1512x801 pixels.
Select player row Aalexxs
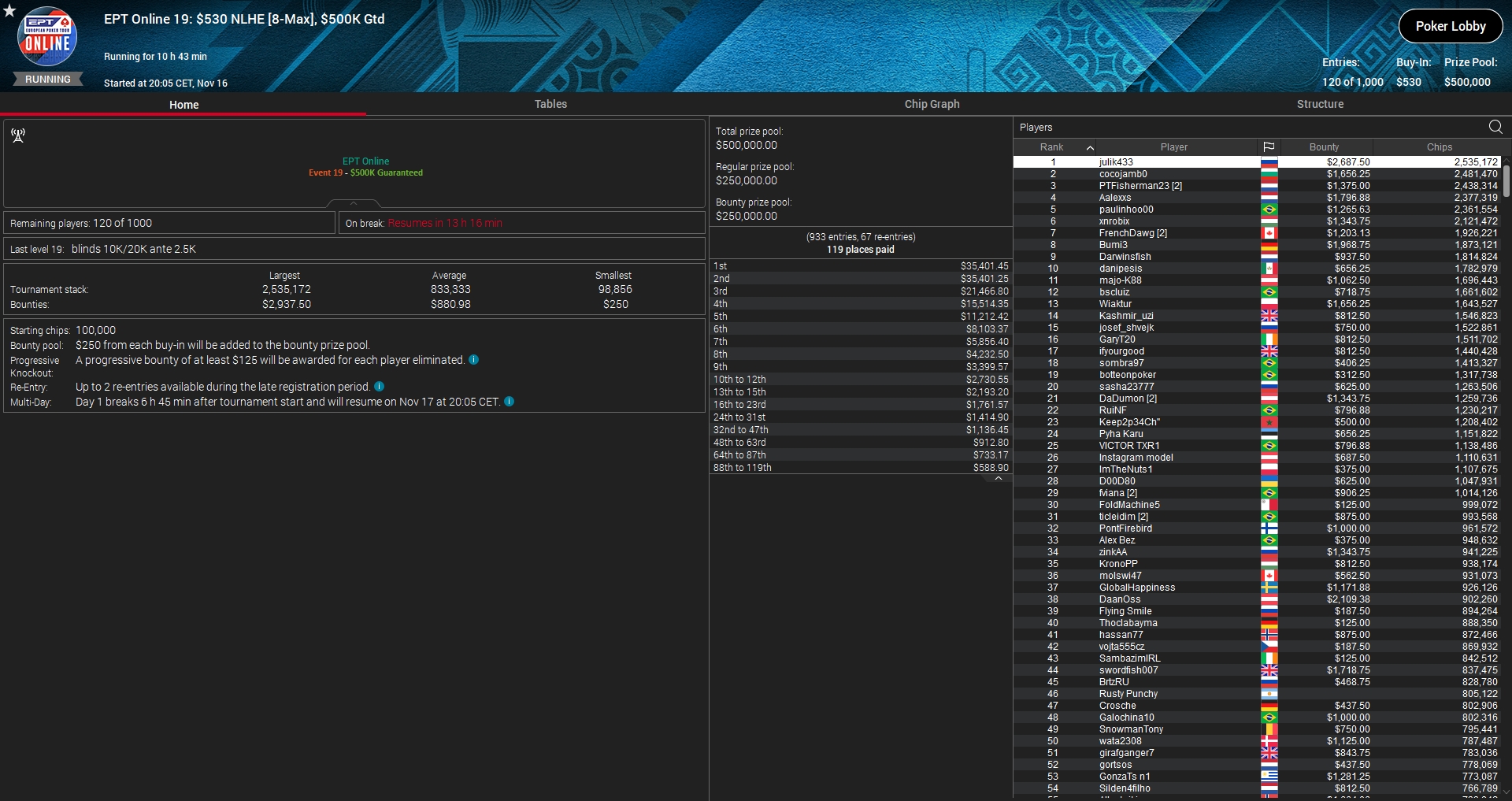click(1257, 198)
